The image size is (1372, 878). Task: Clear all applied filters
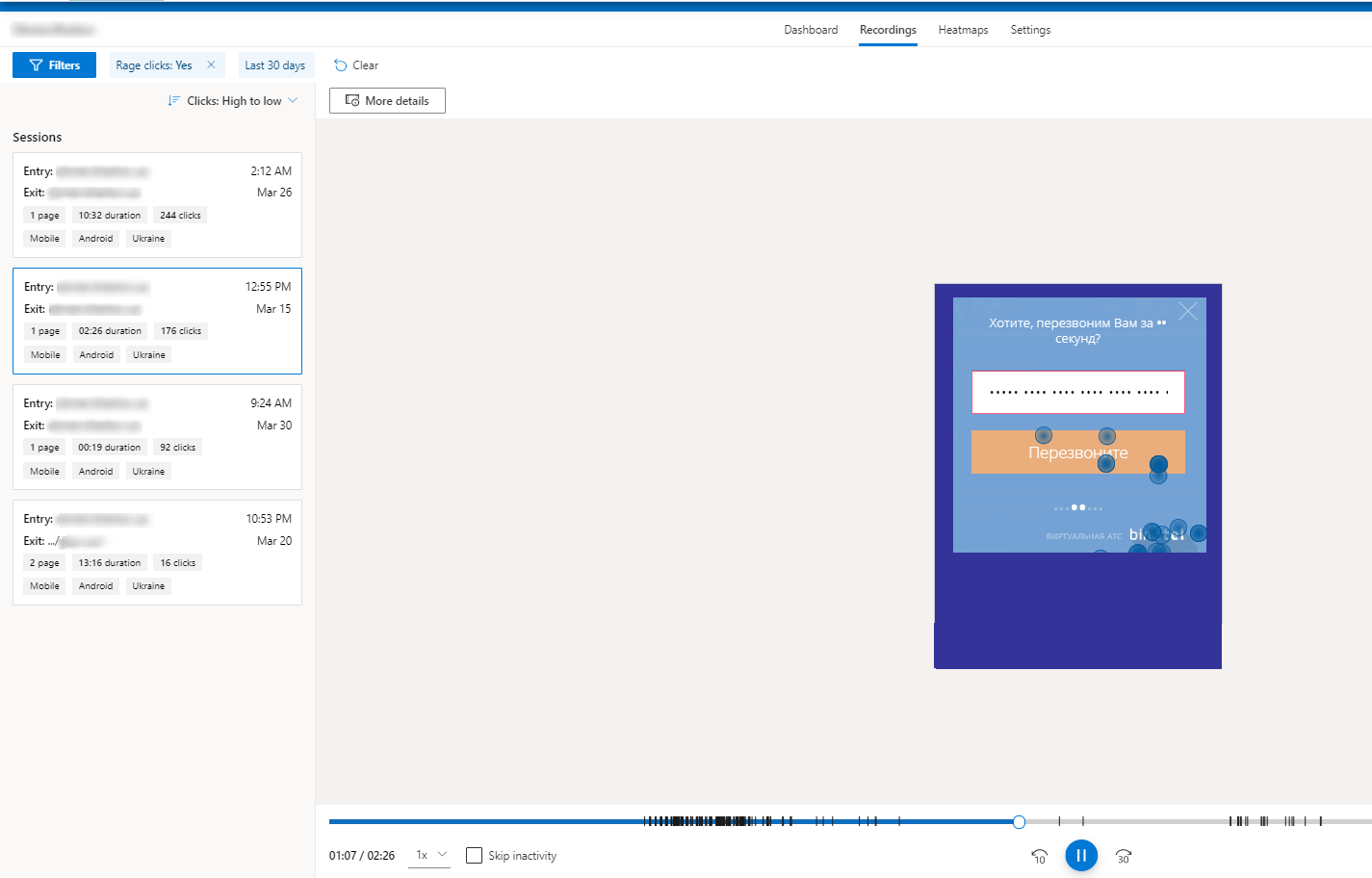[356, 65]
